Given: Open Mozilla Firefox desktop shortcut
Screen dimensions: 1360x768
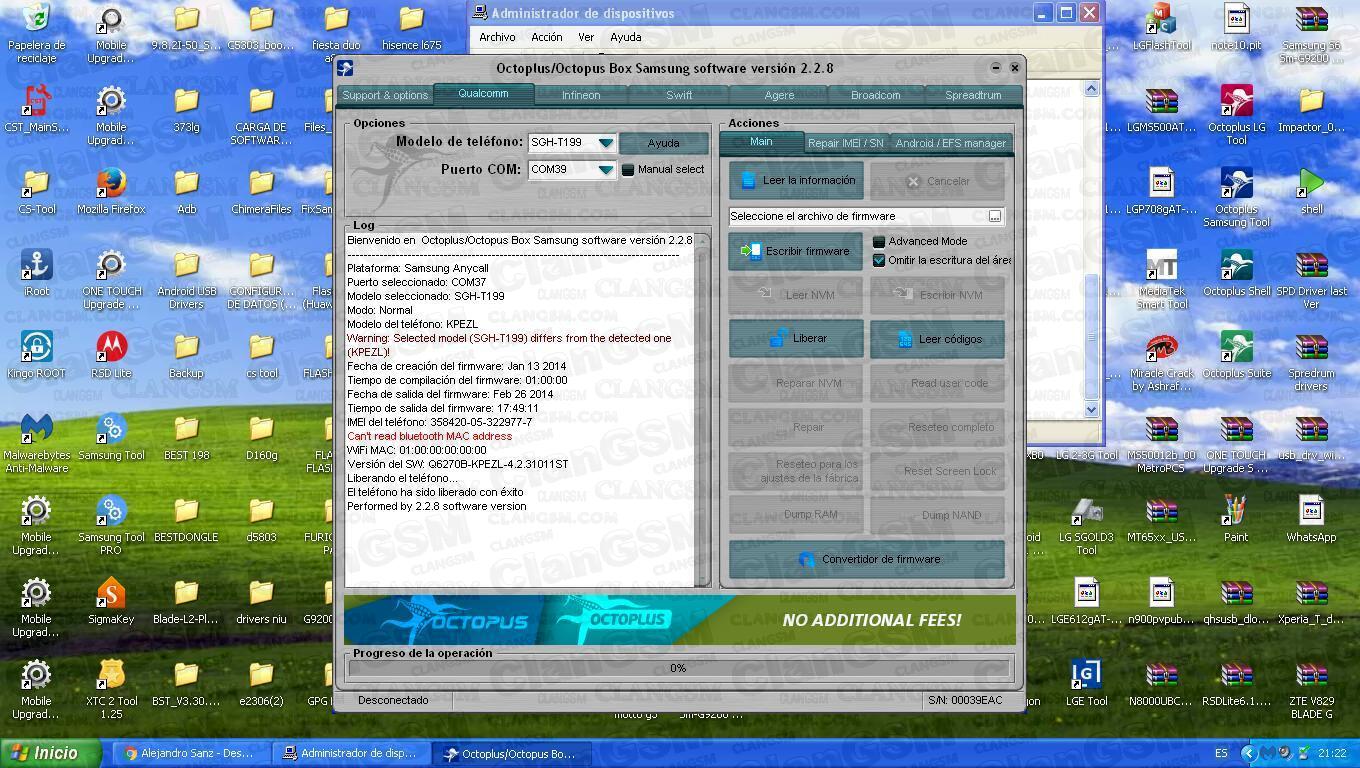Looking at the screenshot, I should [111, 191].
